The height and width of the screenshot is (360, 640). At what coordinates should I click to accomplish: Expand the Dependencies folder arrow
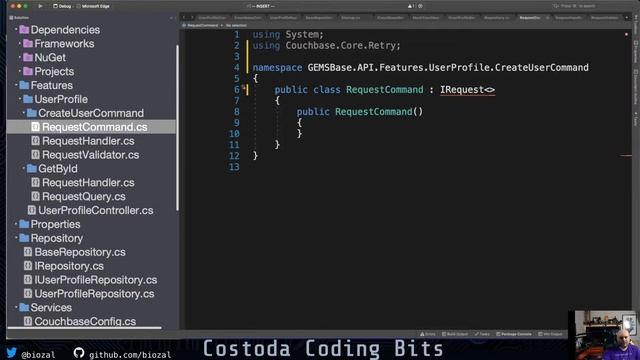(16, 29)
